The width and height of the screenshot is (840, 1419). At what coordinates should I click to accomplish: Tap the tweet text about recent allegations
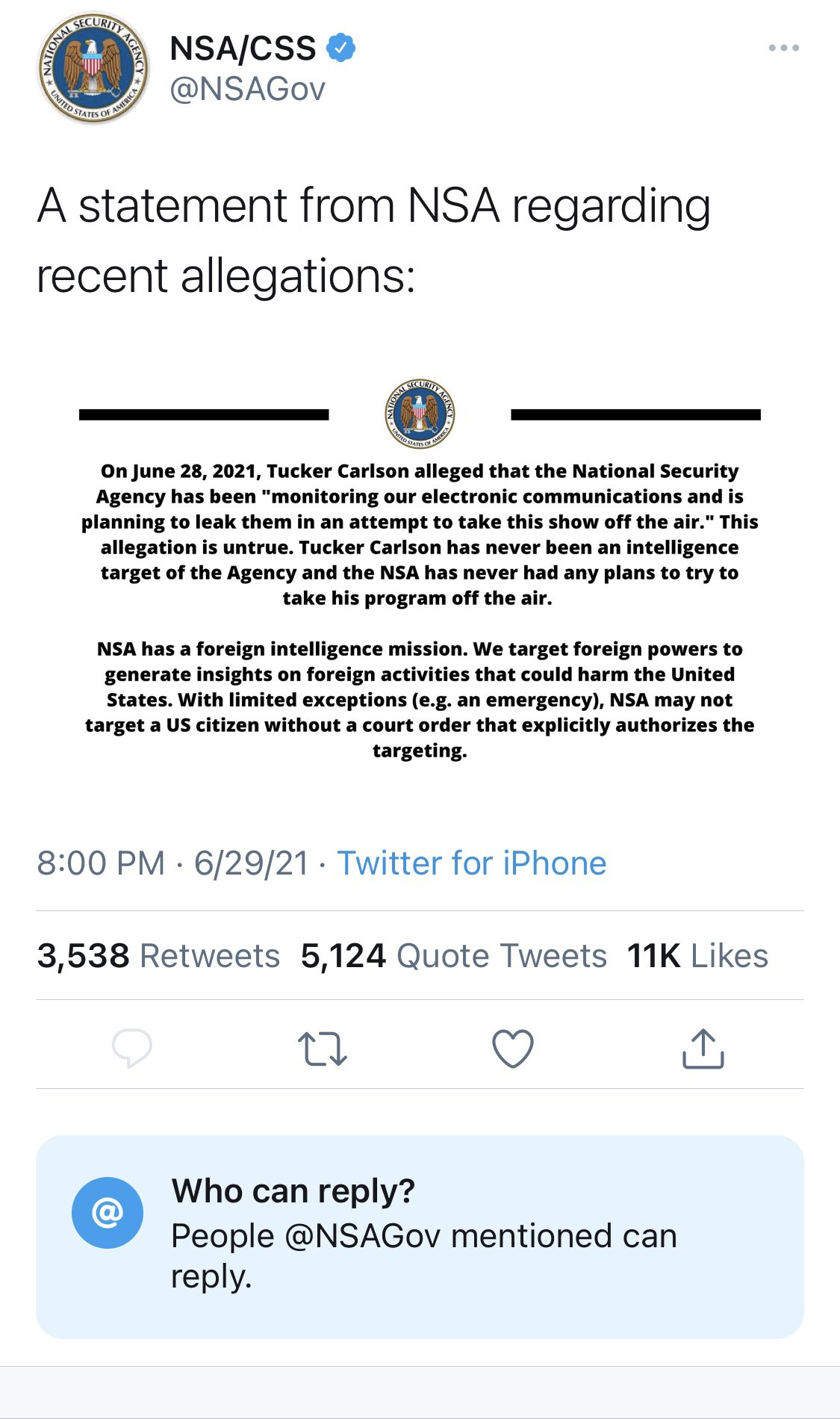pyautogui.click(x=373, y=240)
